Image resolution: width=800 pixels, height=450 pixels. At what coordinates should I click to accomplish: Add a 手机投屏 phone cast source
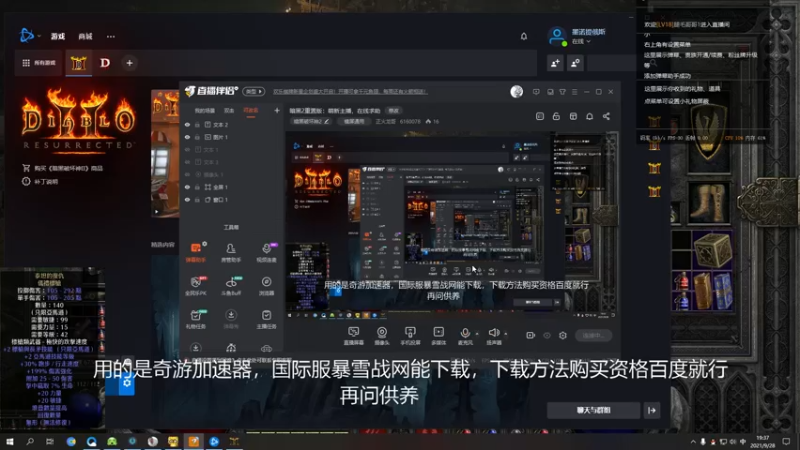(410, 336)
